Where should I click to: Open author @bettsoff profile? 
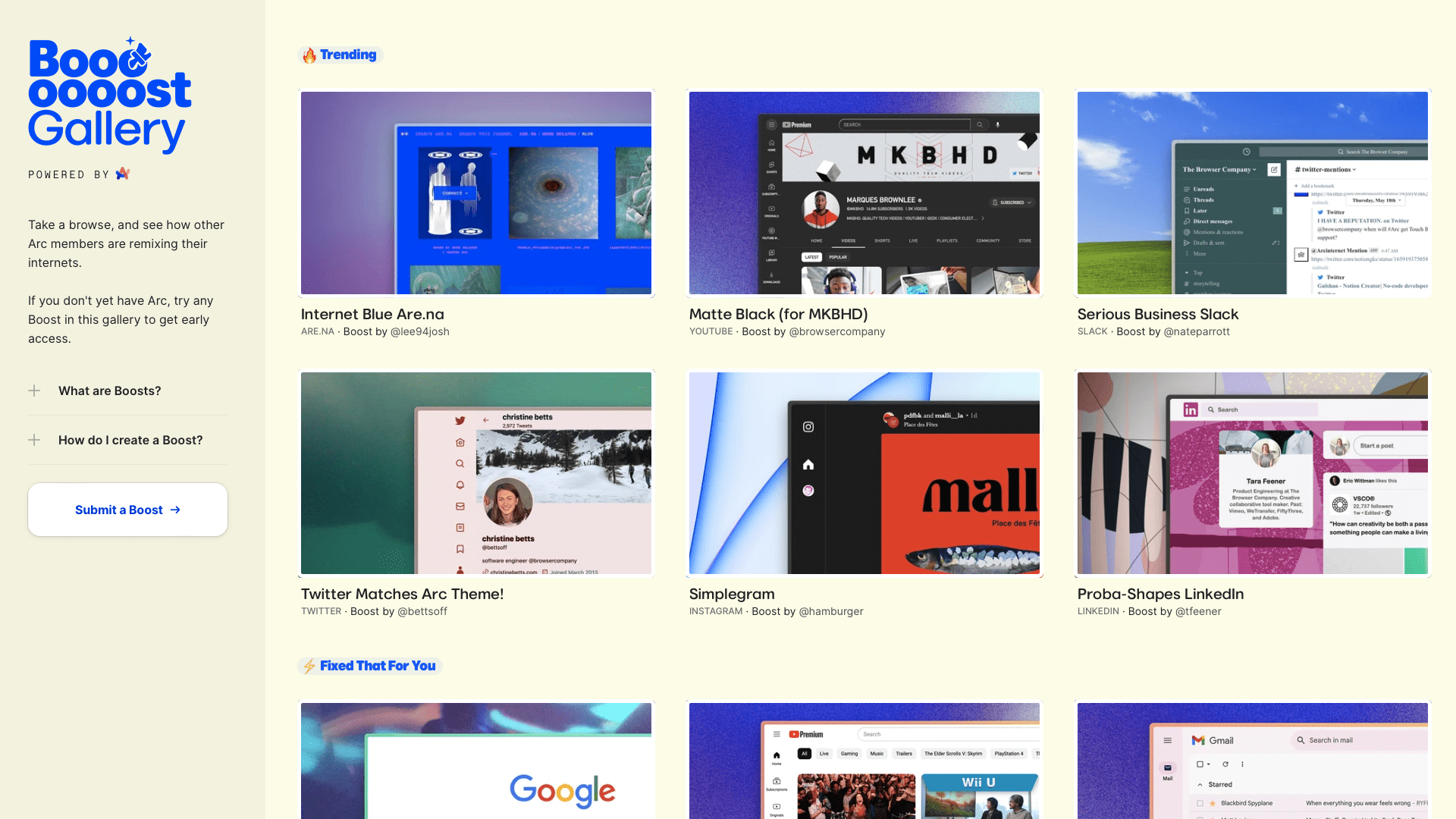(422, 611)
